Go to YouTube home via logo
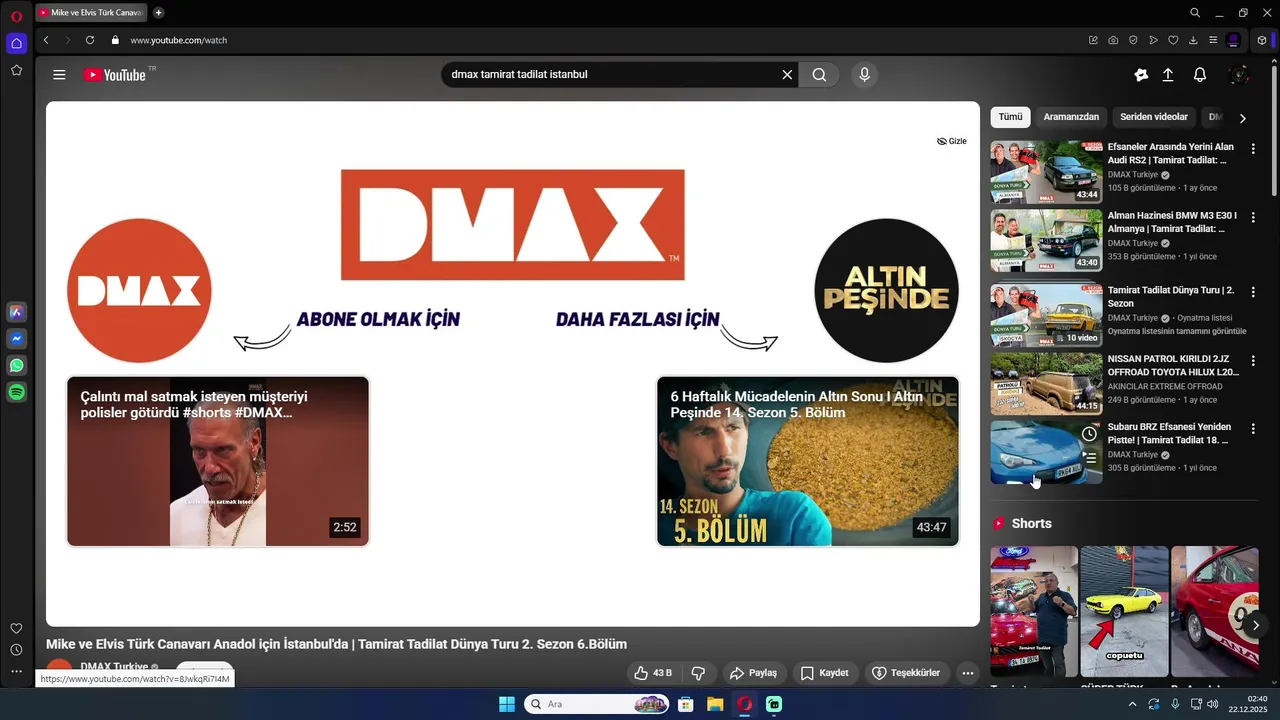This screenshot has height=720, width=1280. (x=115, y=75)
